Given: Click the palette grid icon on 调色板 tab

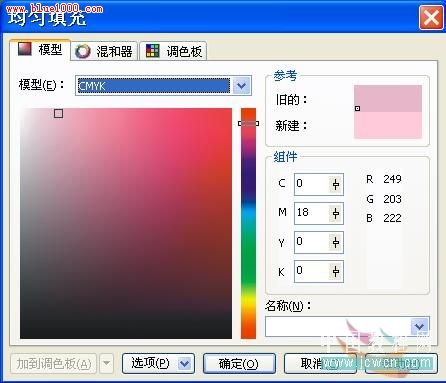Looking at the screenshot, I should (x=153, y=51).
